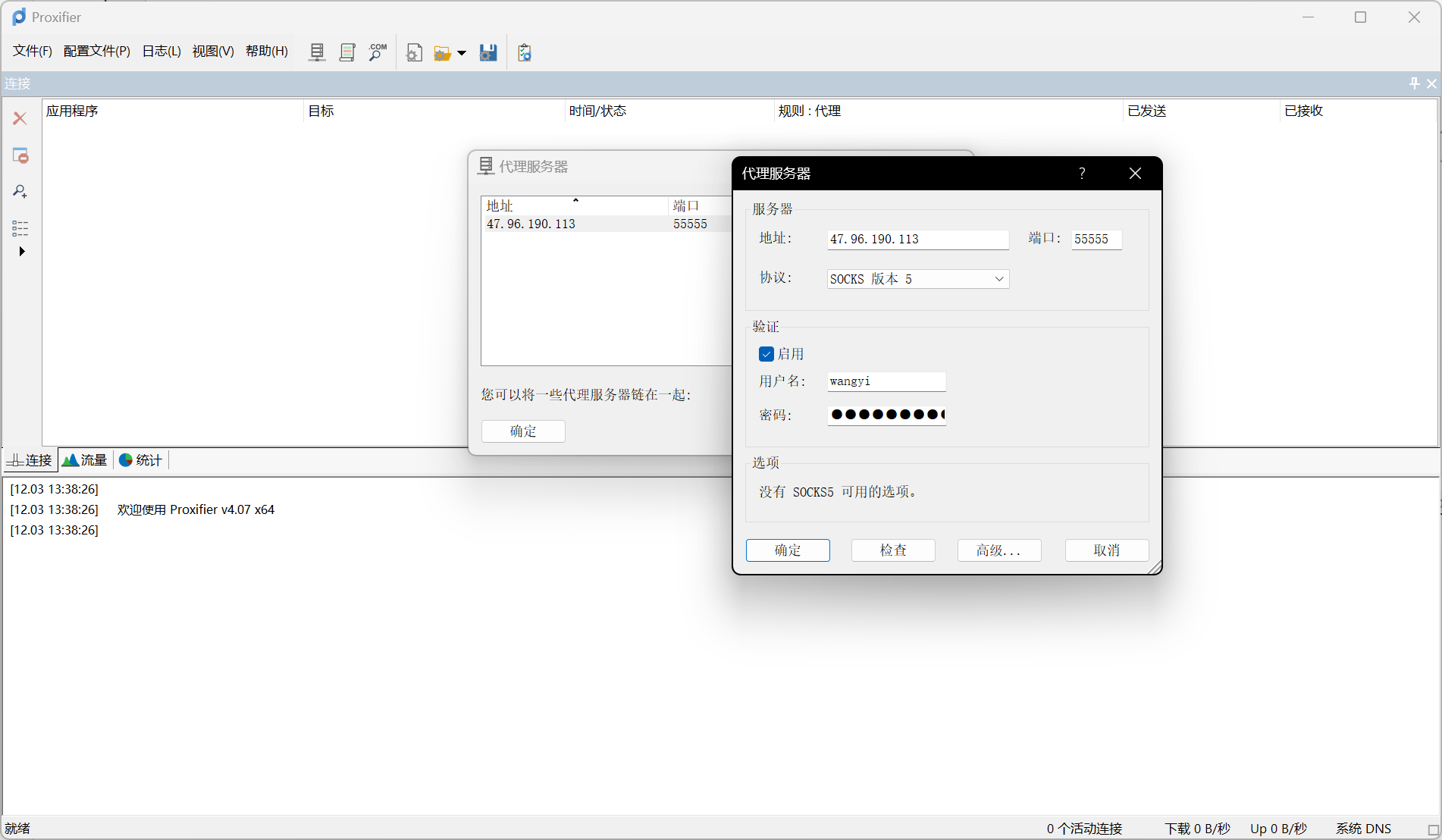Click the open profile folder icon
Screen dimensions: 1442x840
tap(442, 53)
